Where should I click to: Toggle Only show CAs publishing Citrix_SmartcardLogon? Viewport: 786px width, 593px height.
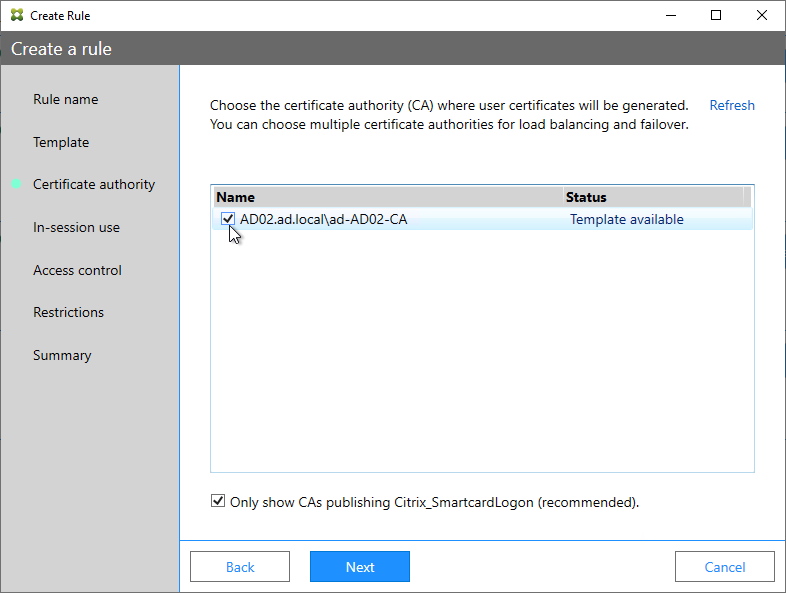point(218,501)
